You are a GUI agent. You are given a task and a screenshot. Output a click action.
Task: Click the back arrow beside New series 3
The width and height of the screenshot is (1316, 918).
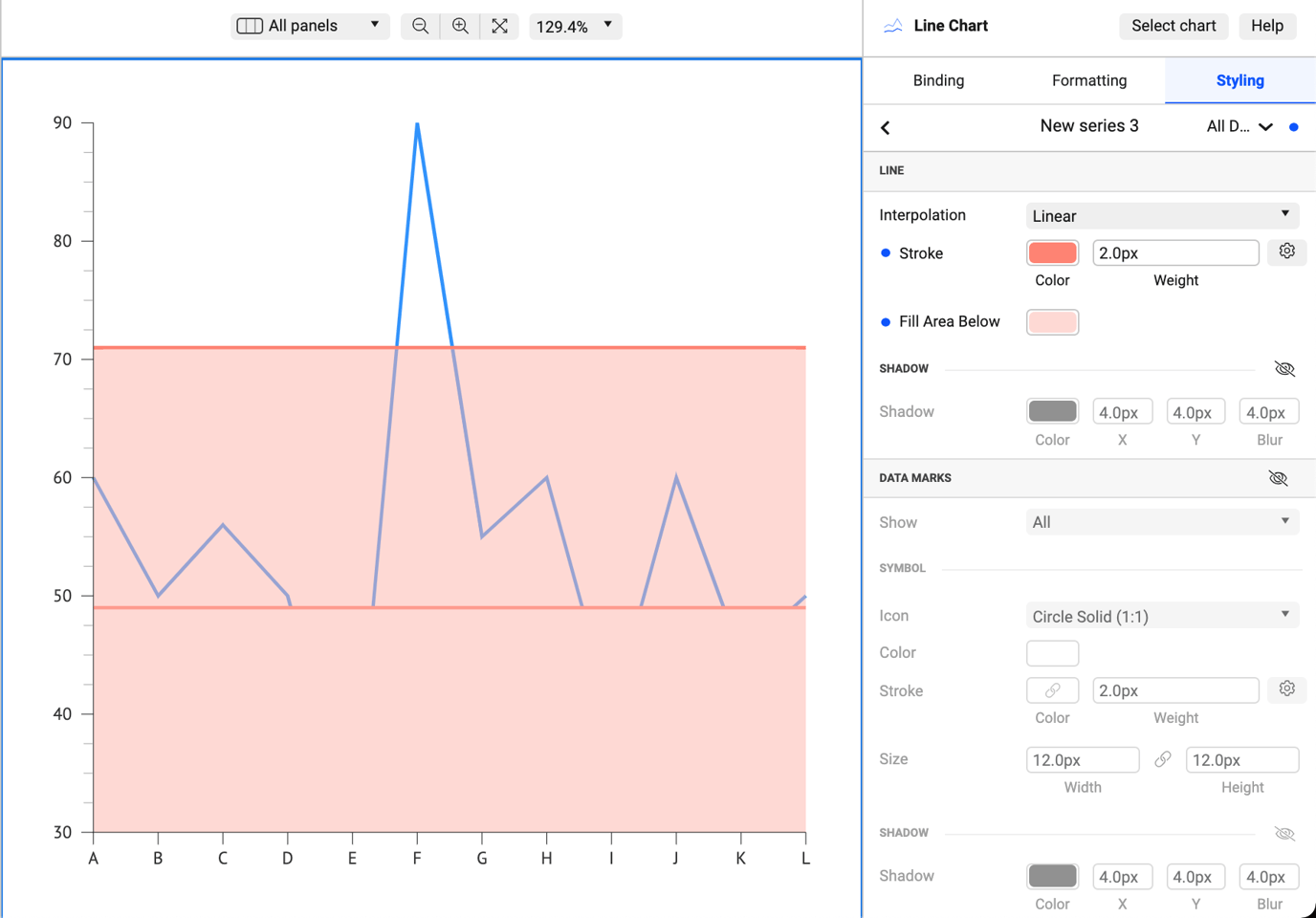click(x=885, y=126)
